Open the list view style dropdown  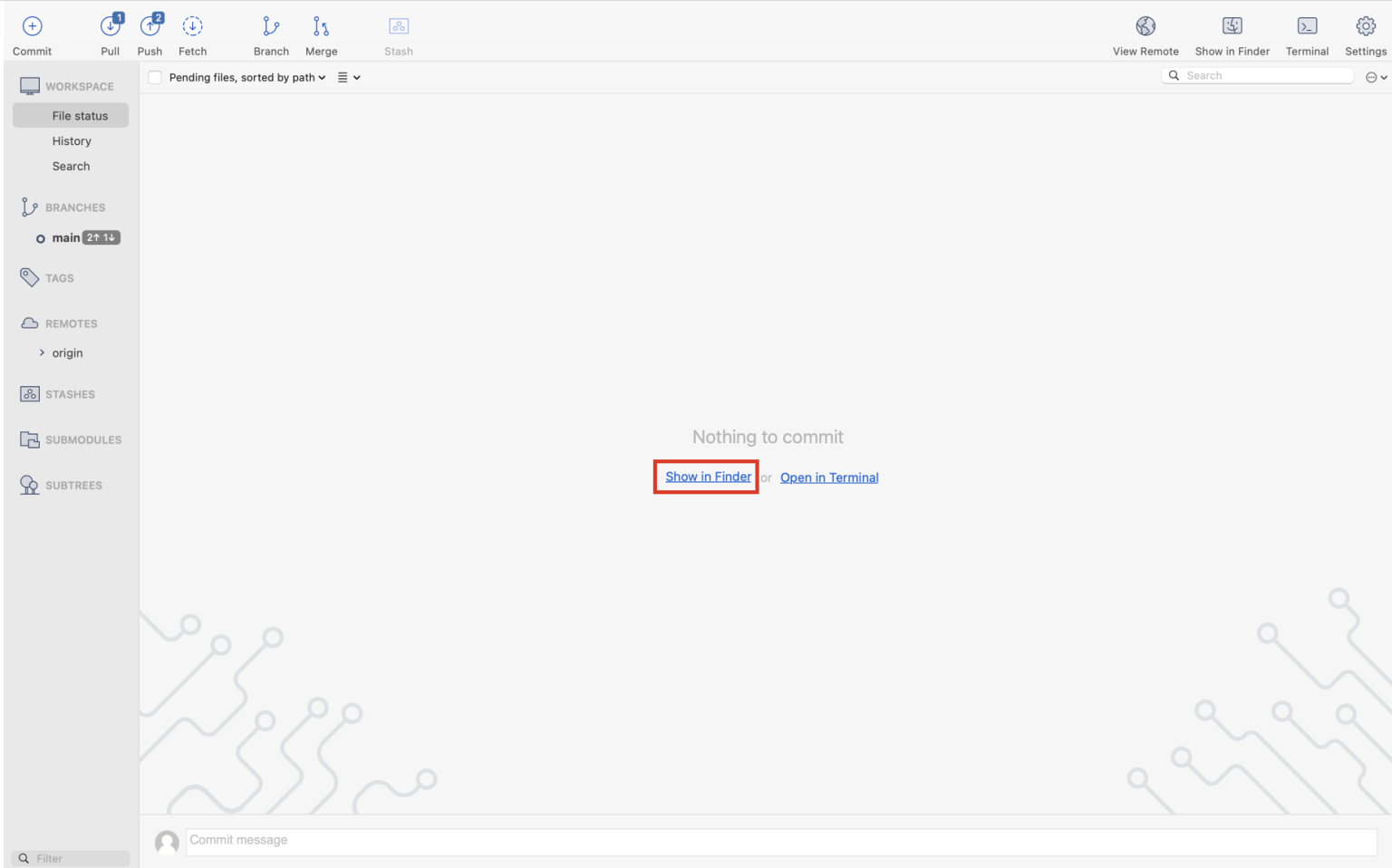(x=349, y=78)
